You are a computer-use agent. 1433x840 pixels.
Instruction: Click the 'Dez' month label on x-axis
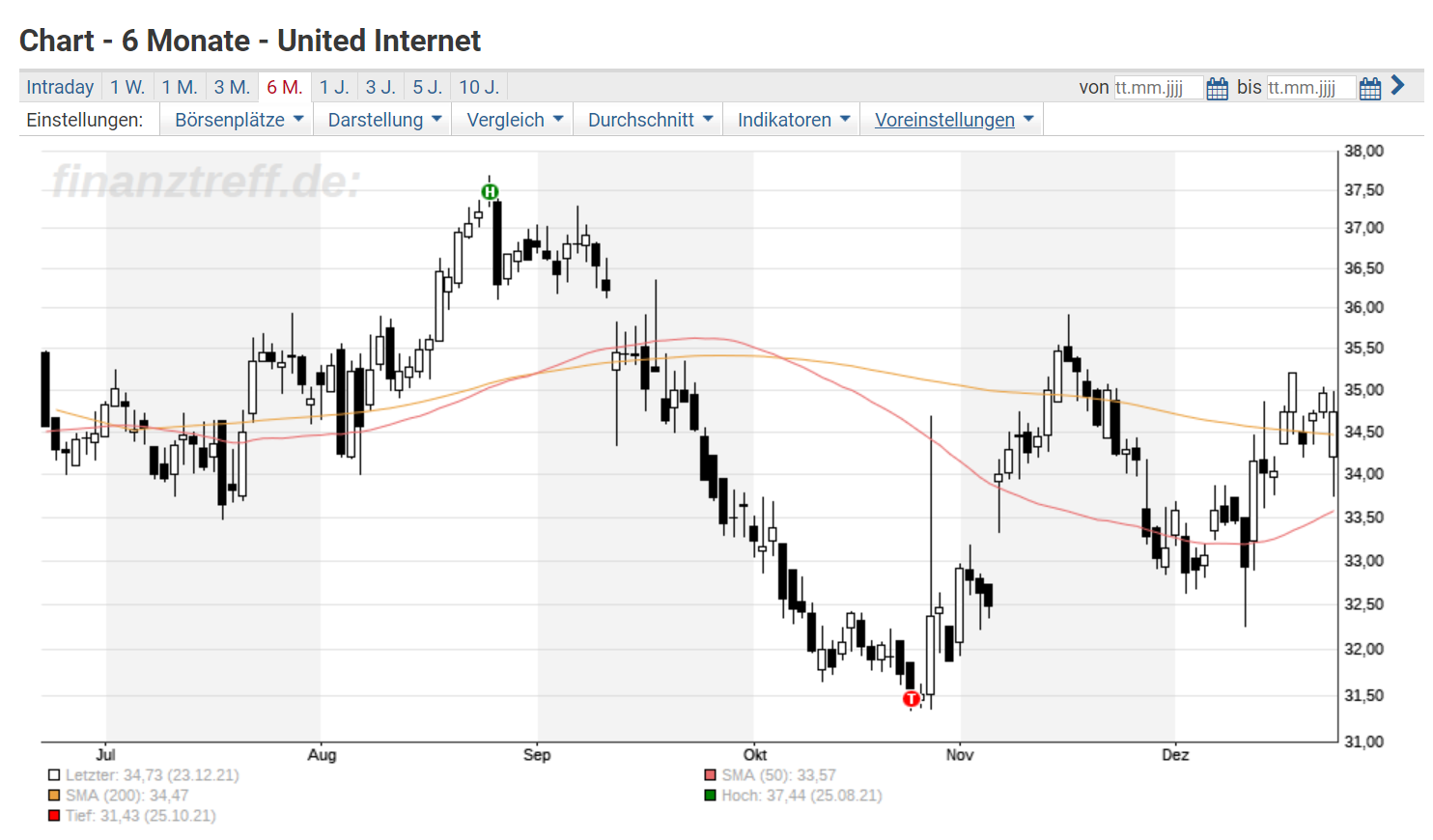coord(1175,755)
